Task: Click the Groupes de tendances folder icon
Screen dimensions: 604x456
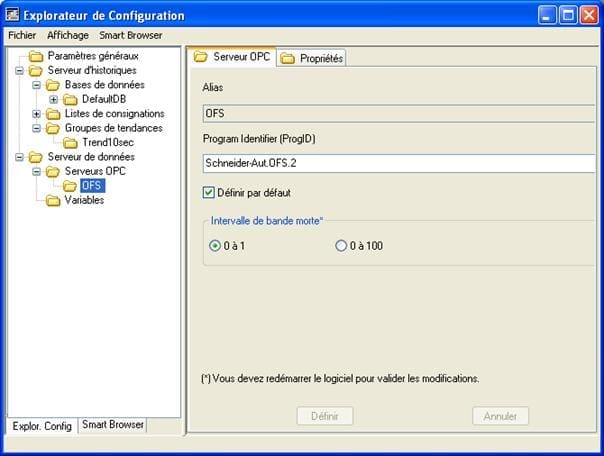Action: coord(53,128)
